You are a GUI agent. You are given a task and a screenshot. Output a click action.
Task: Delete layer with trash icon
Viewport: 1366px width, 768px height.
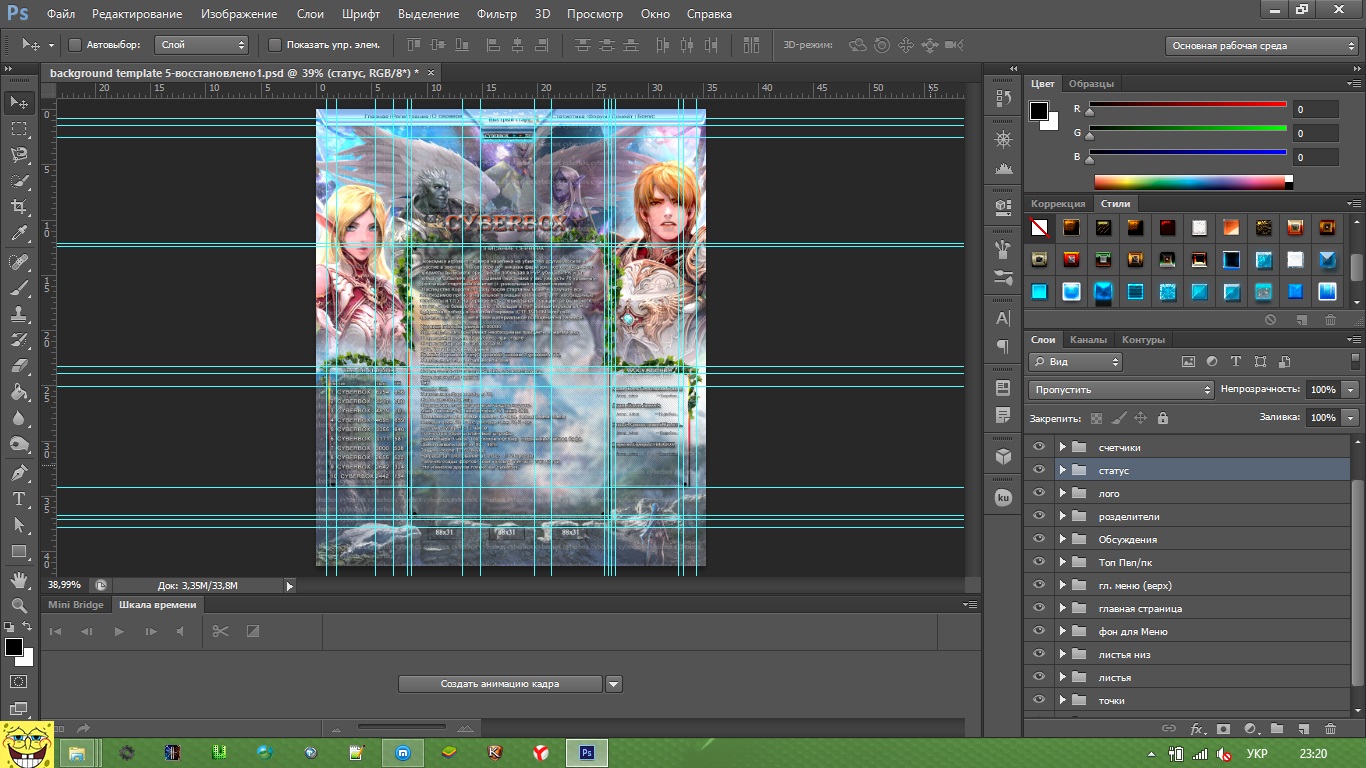pos(1330,729)
